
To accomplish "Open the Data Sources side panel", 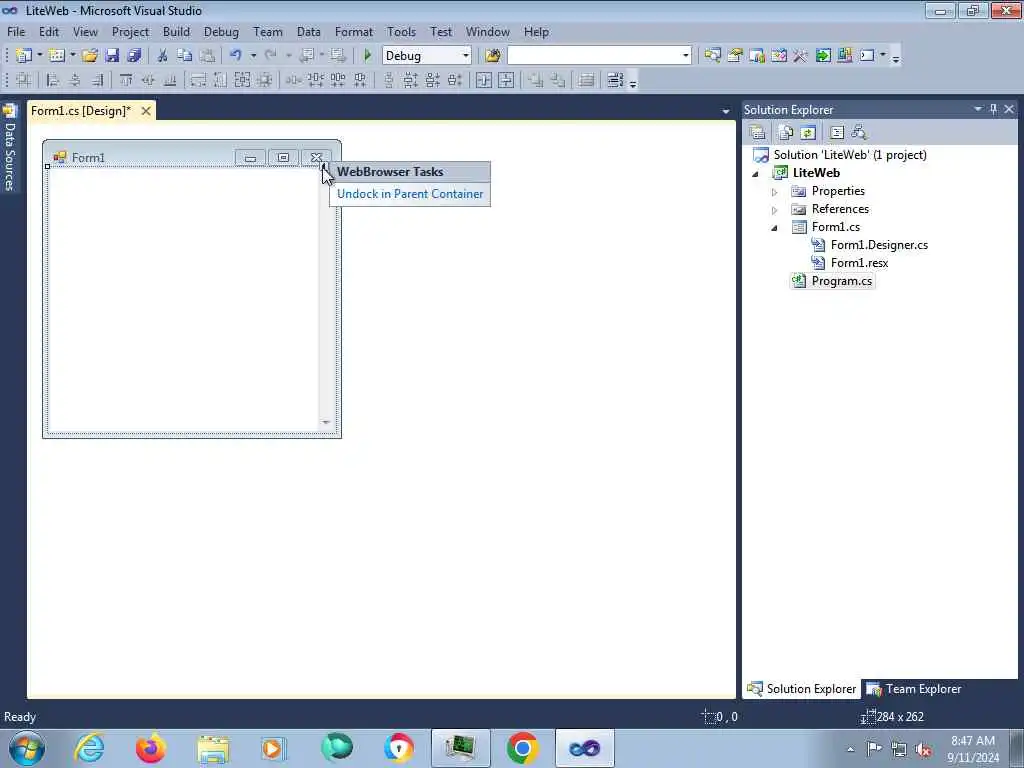I will click(x=9, y=148).
